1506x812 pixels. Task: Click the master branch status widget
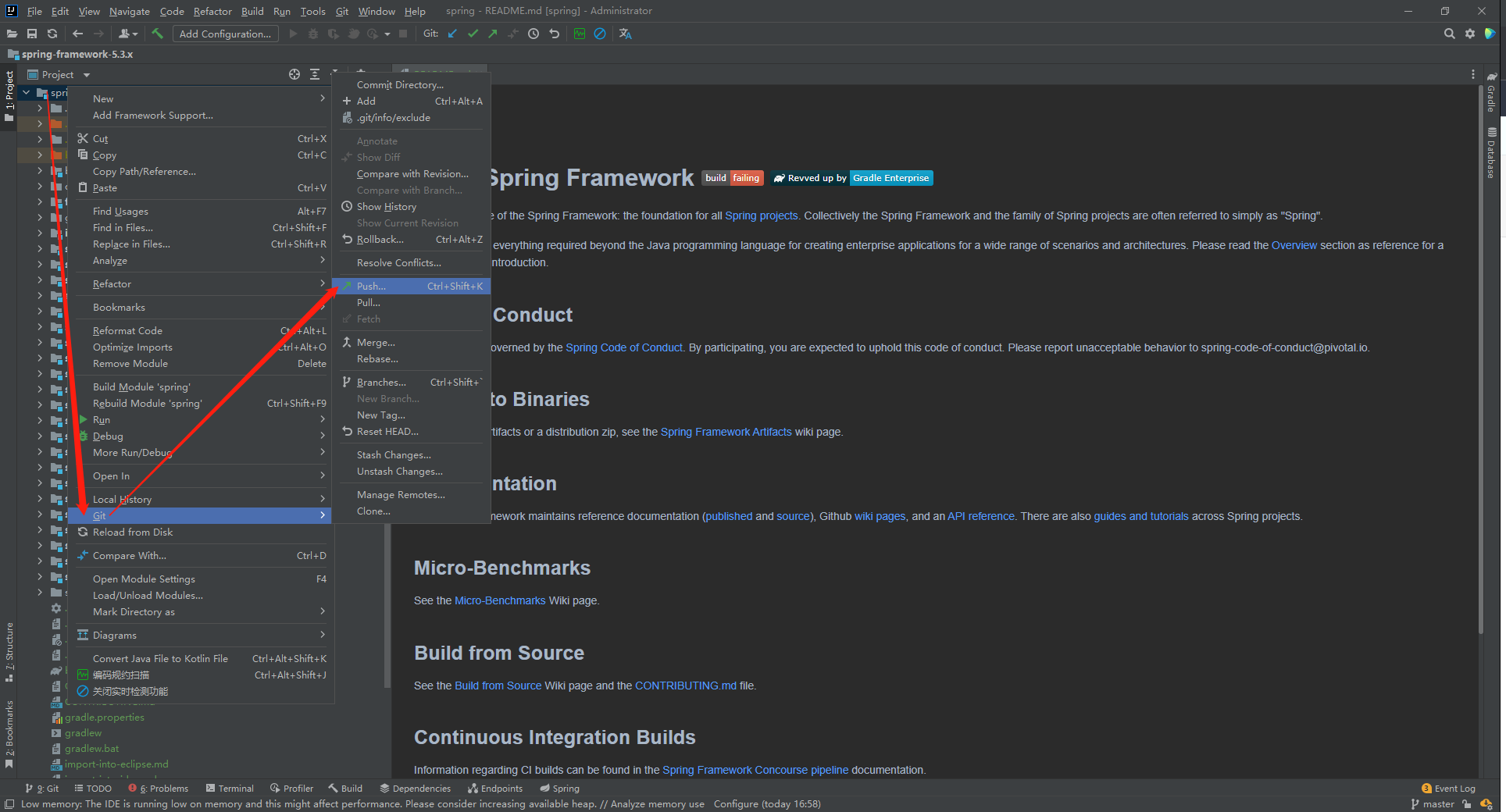(1433, 804)
